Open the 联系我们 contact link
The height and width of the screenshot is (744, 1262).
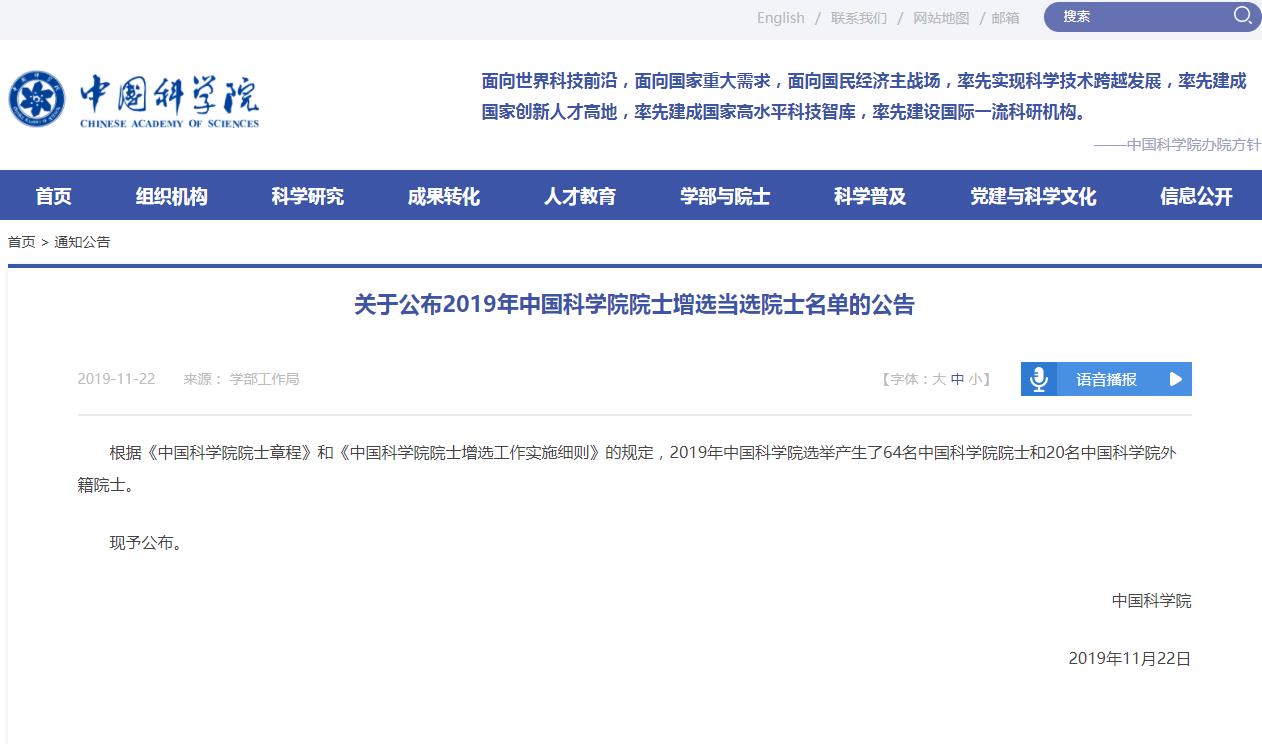pyautogui.click(x=858, y=18)
